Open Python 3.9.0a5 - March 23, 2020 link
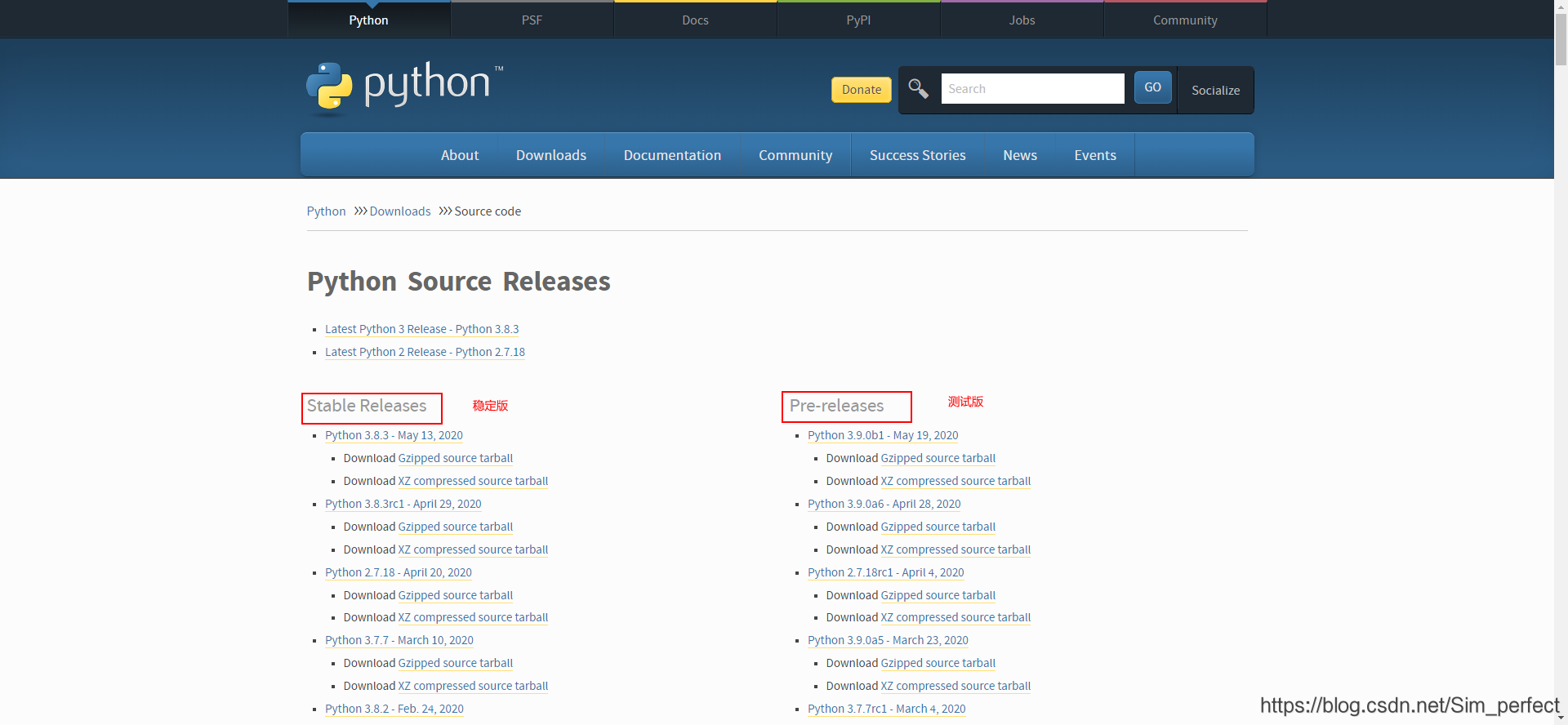The image size is (1568, 725). tap(888, 640)
